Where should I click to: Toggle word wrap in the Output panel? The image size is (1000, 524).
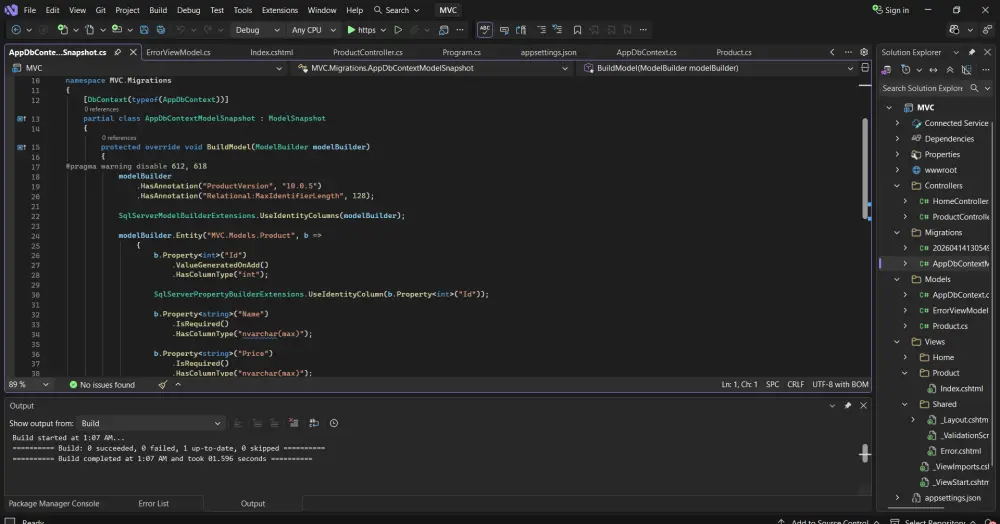(314, 423)
